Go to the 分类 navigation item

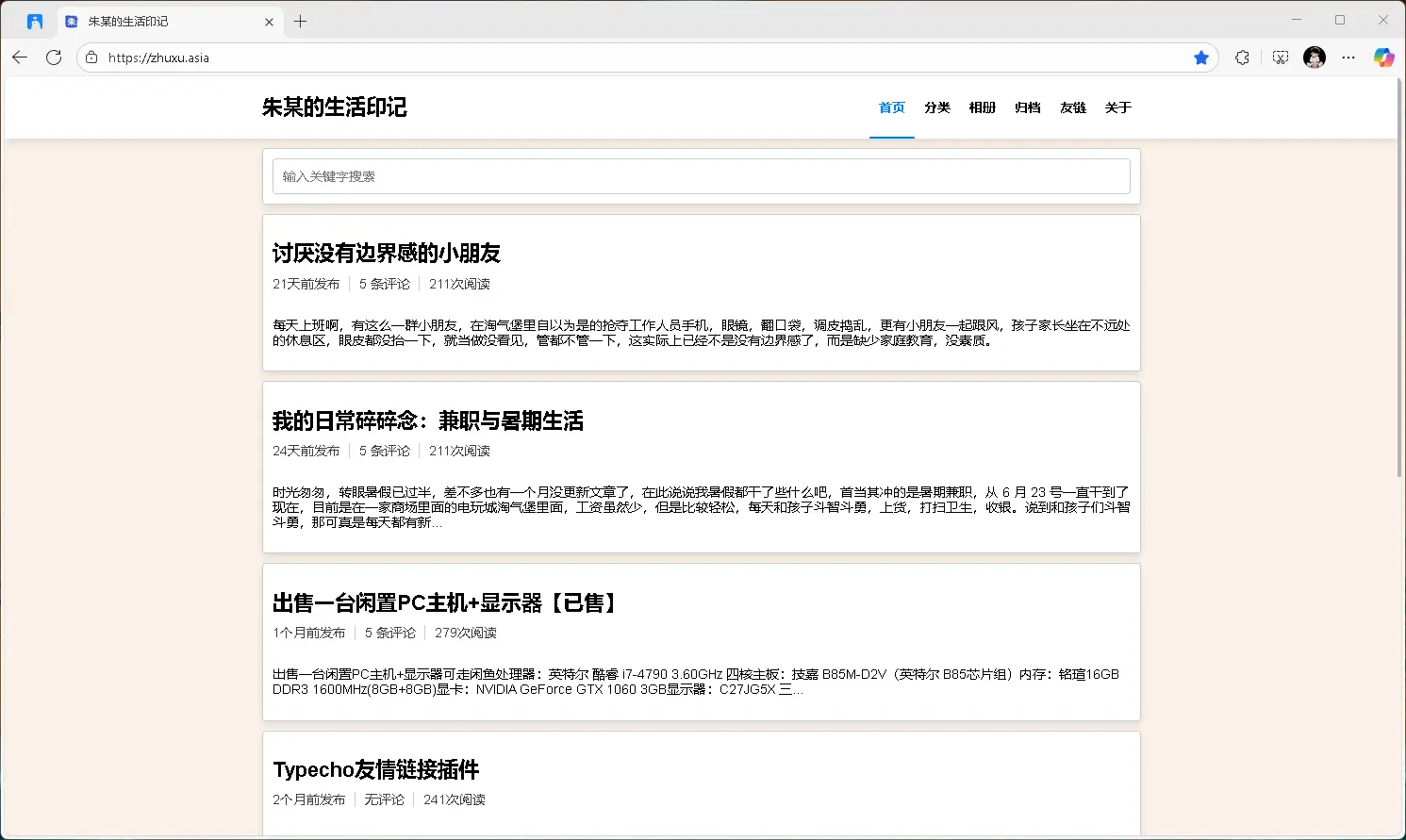pos(936,107)
